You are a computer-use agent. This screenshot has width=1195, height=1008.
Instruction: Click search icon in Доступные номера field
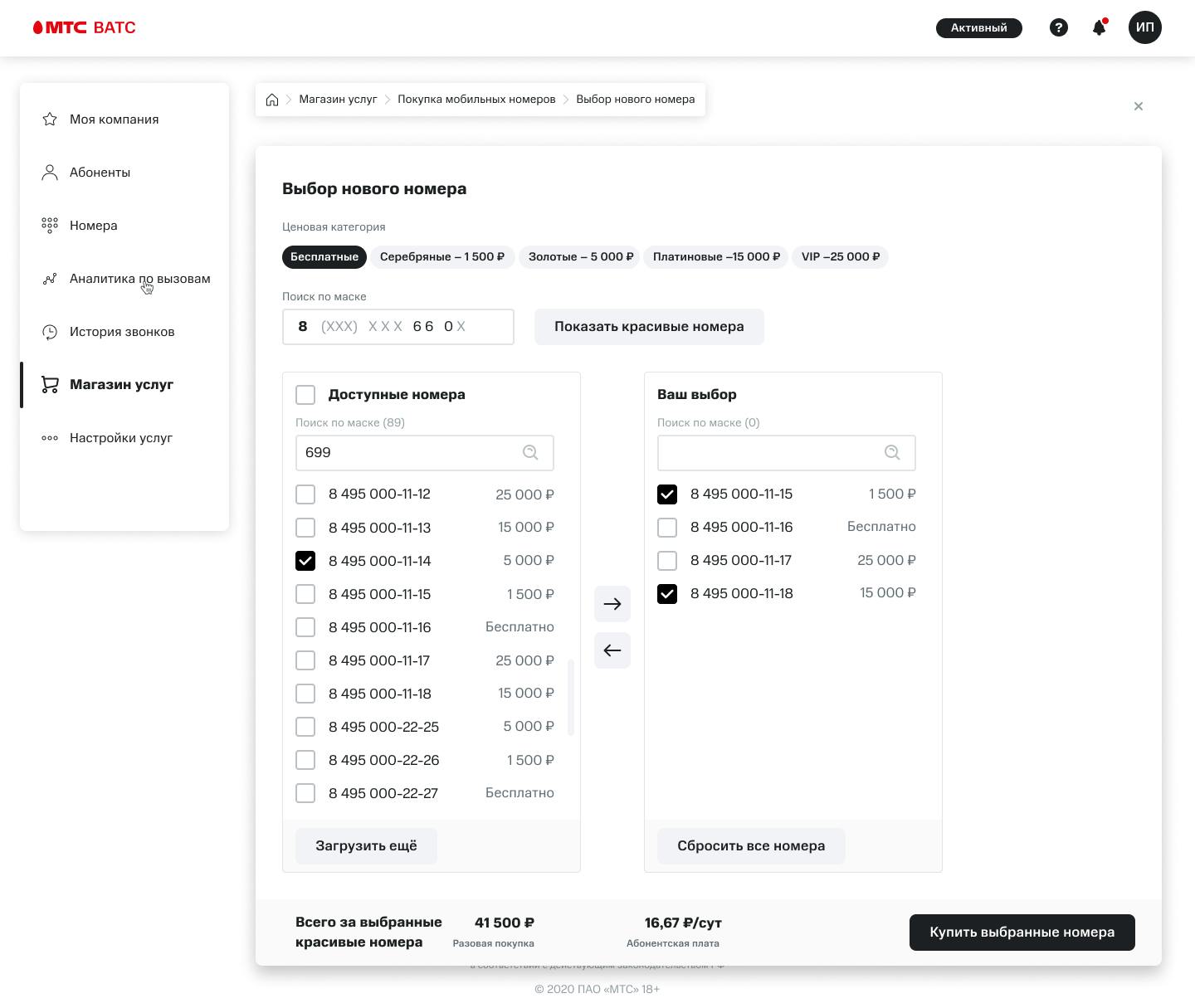(x=530, y=452)
